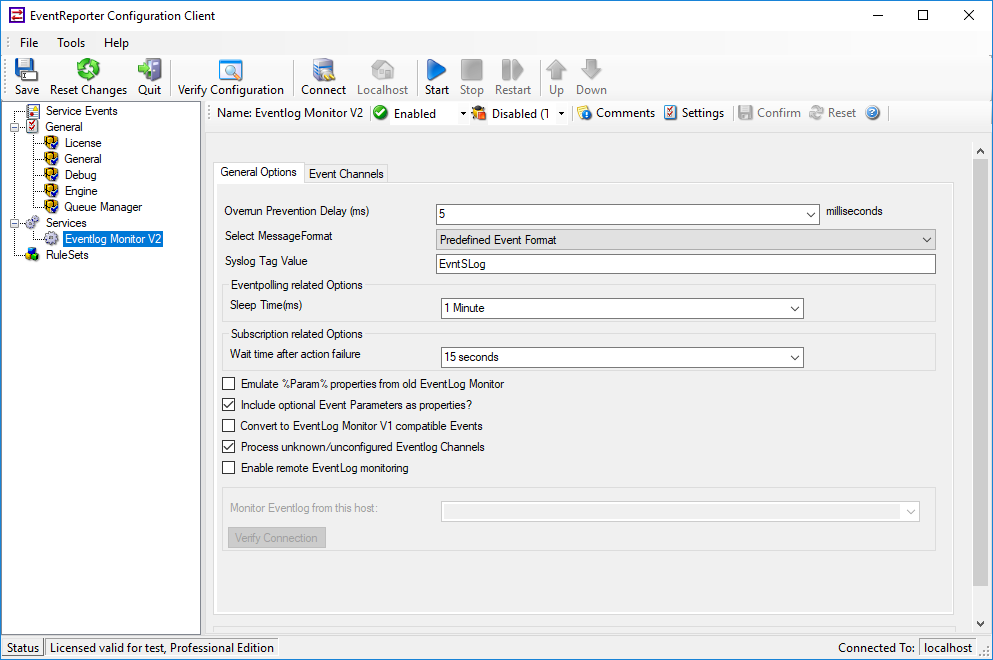Switch to Event Channels tab
Image resolution: width=993 pixels, height=660 pixels.
point(346,174)
